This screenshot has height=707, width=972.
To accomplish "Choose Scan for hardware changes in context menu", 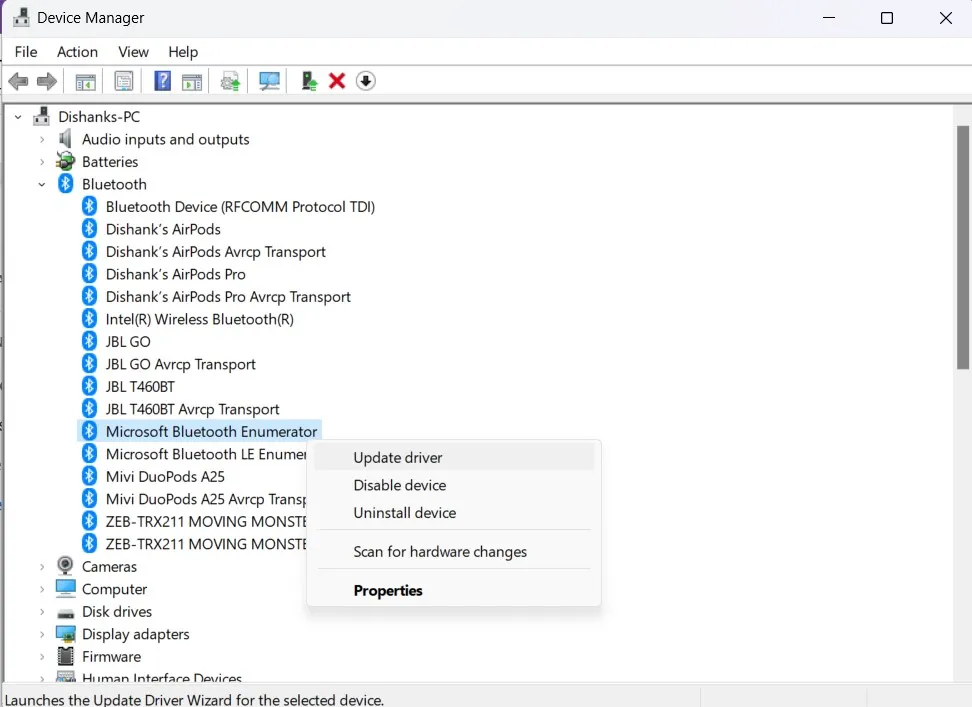I will [x=454, y=551].
